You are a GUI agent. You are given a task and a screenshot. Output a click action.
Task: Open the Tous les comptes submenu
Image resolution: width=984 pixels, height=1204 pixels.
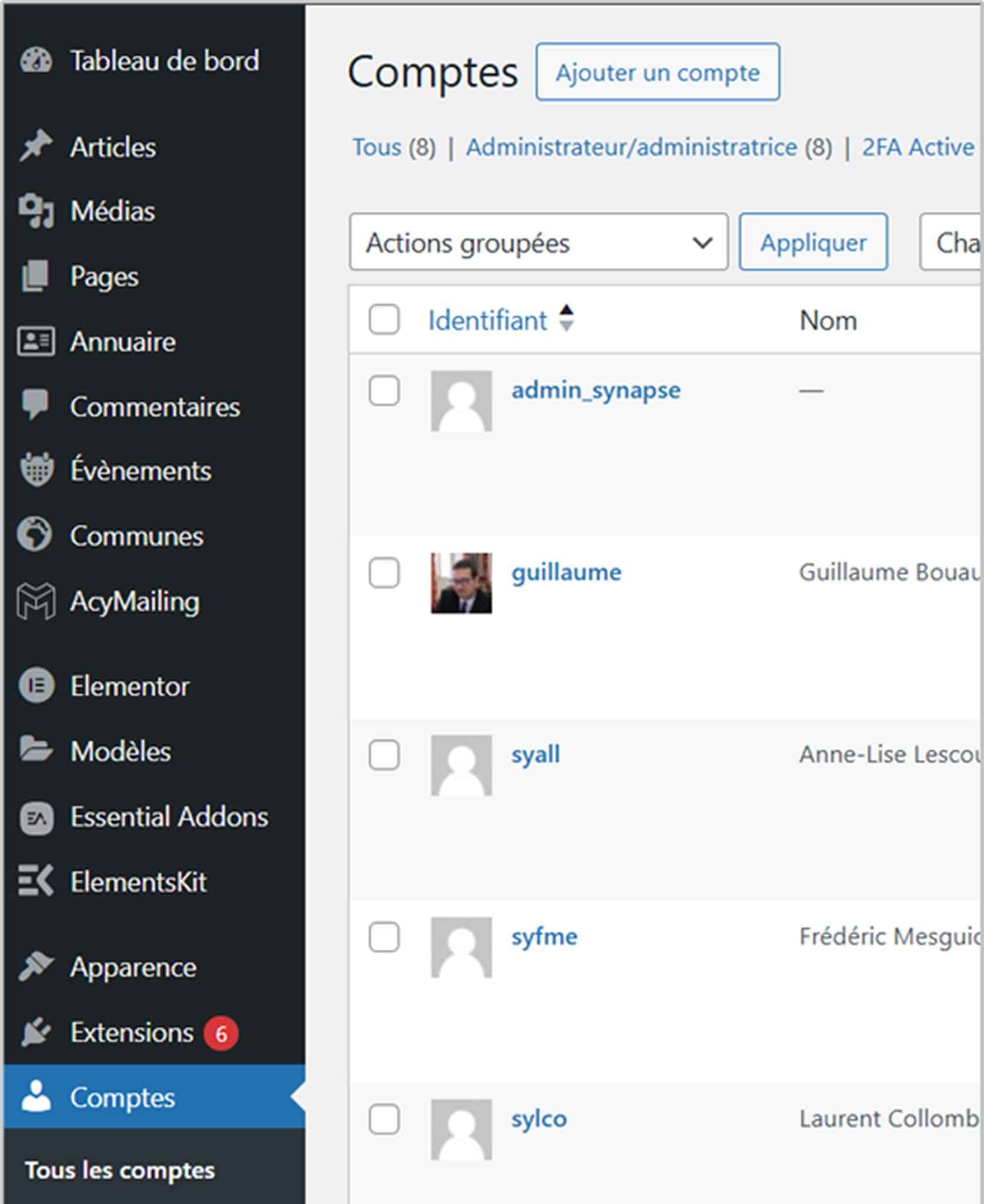click(120, 1170)
